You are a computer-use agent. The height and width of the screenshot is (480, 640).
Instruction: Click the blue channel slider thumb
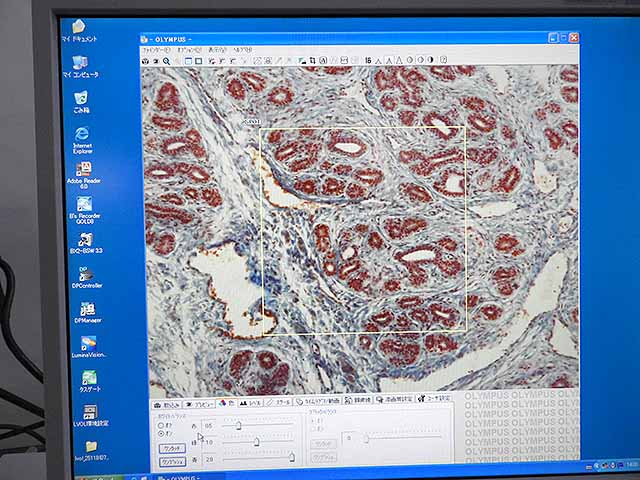point(292,457)
